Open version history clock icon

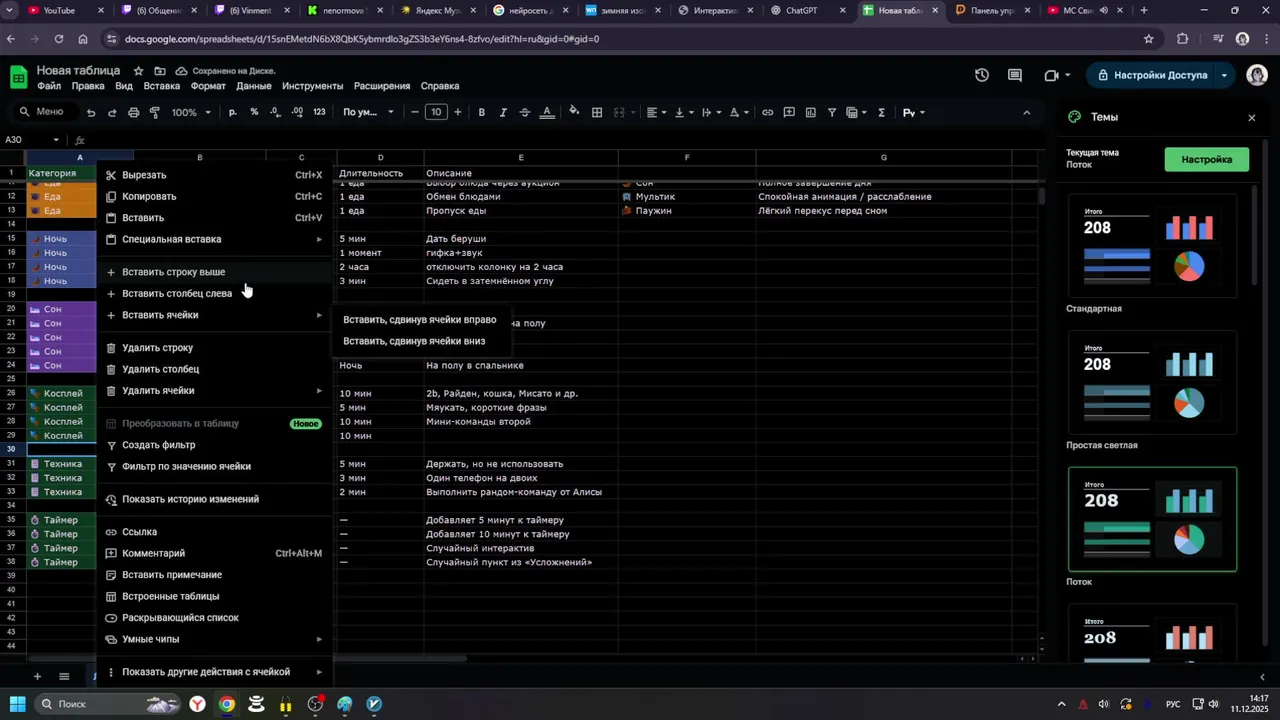[x=982, y=75]
